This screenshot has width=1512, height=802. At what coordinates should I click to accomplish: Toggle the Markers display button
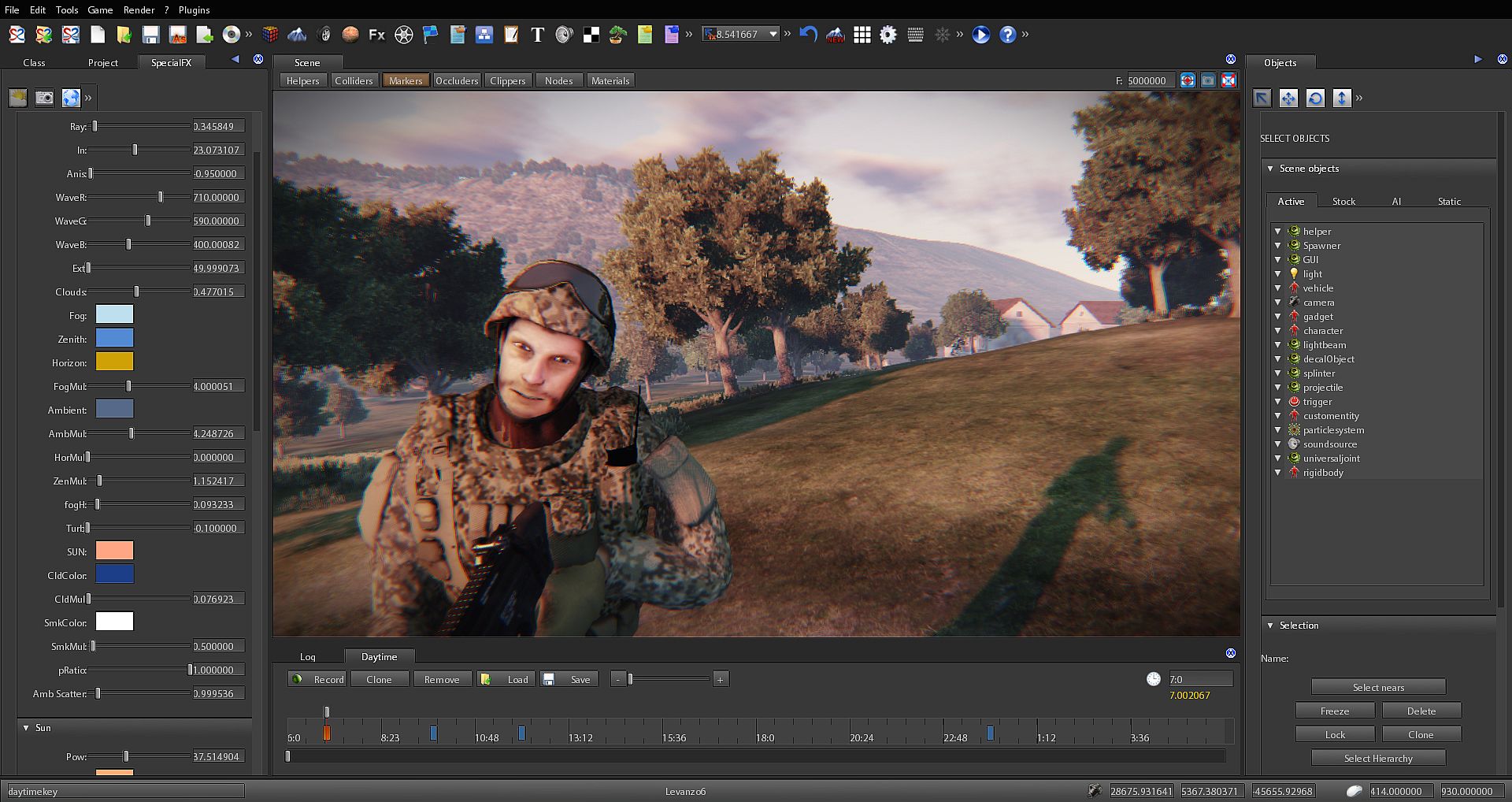[x=406, y=80]
